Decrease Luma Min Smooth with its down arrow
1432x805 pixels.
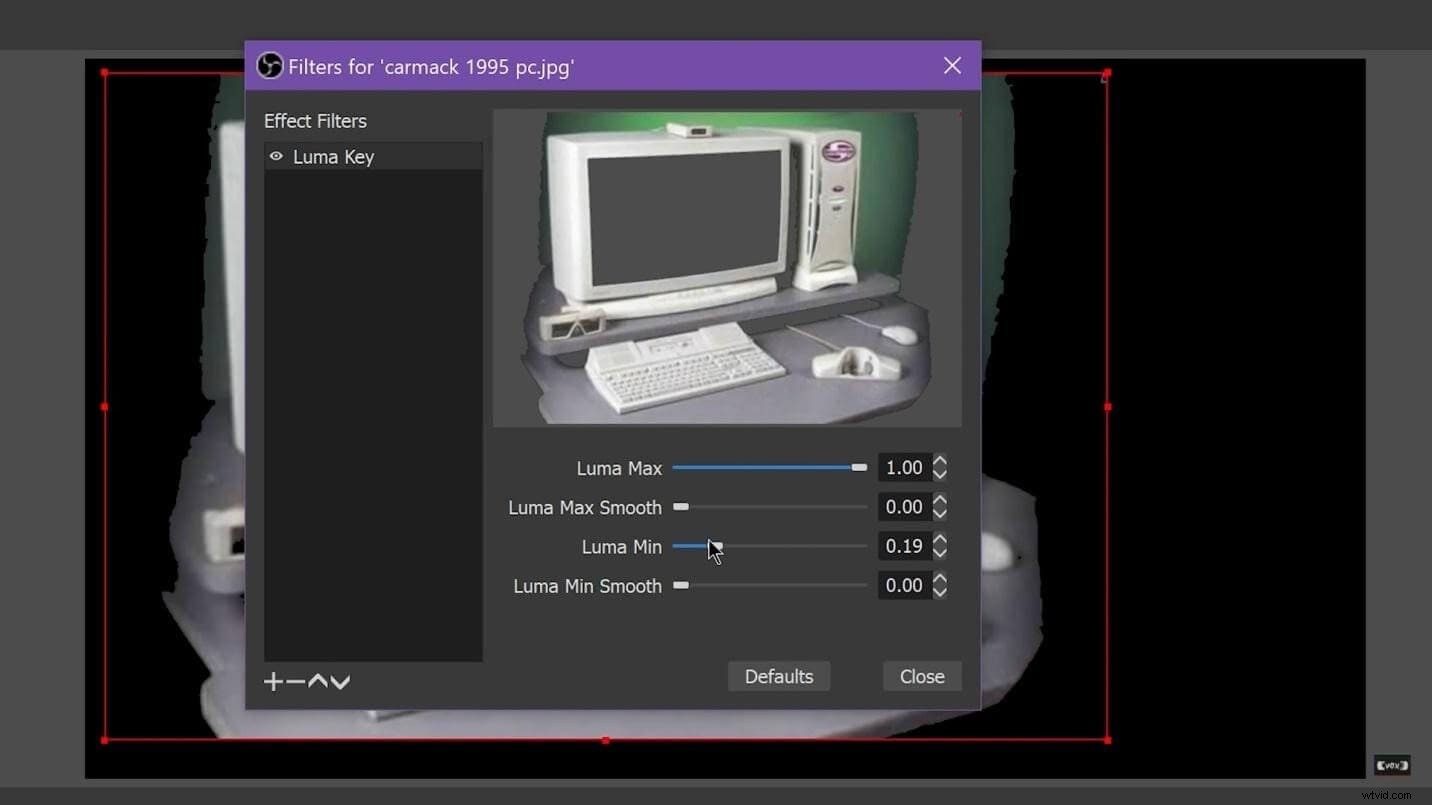938,591
